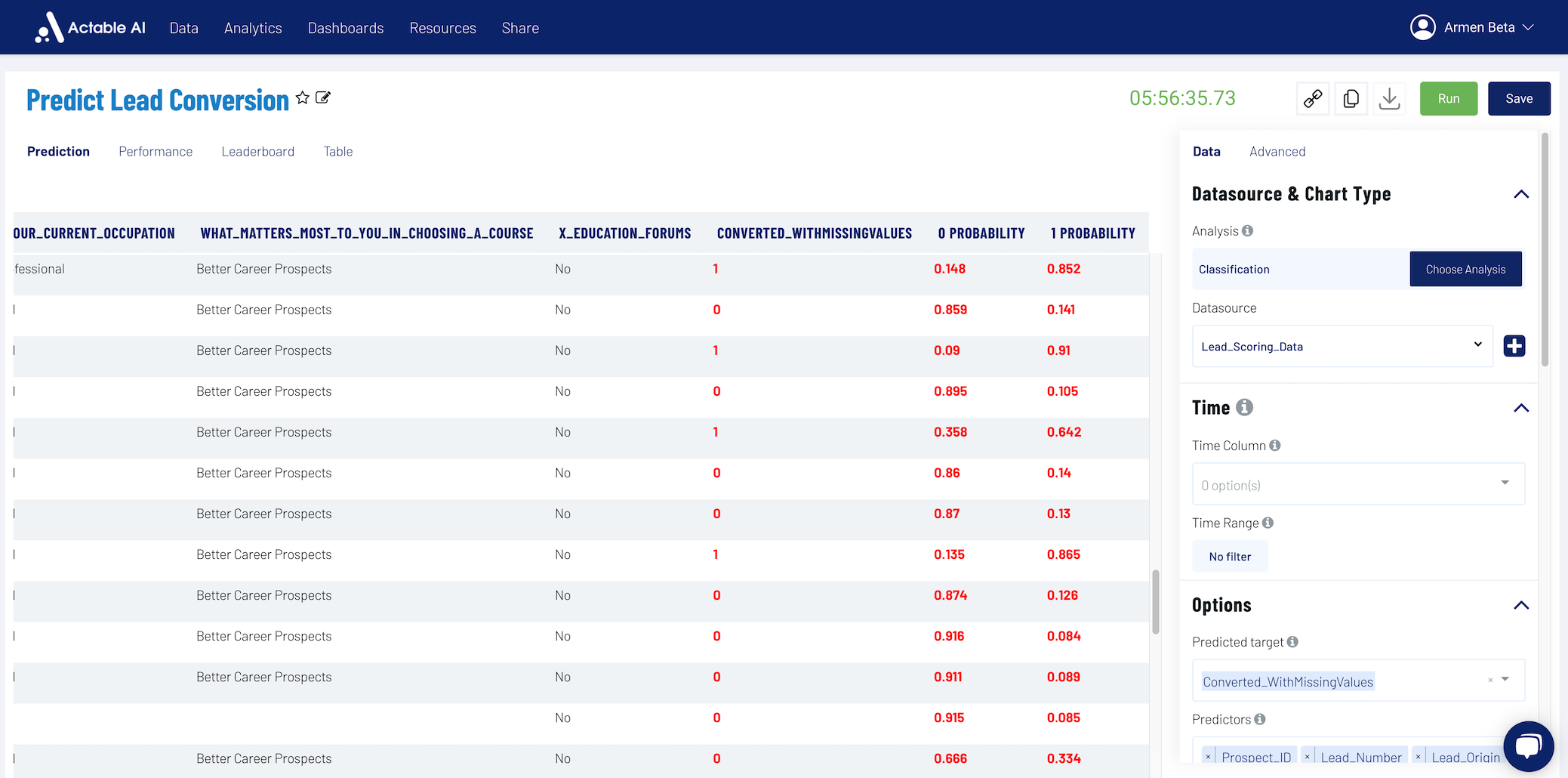Click the green Run button
This screenshot has width=1568, height=778.
click(x=1449, y=98)
